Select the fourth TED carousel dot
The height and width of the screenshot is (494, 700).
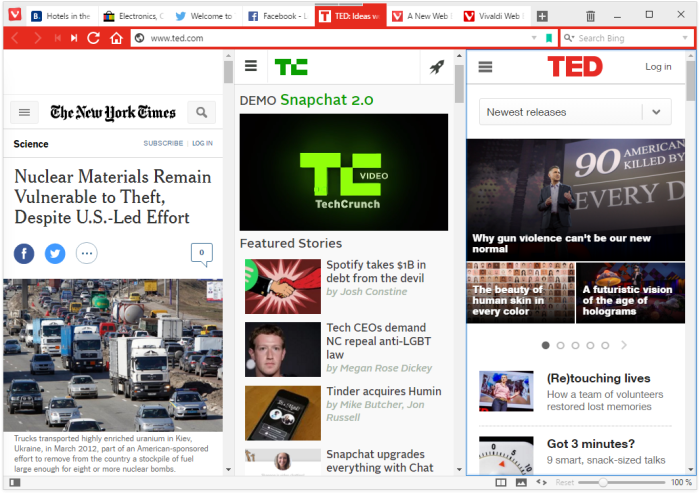(590, 345)
